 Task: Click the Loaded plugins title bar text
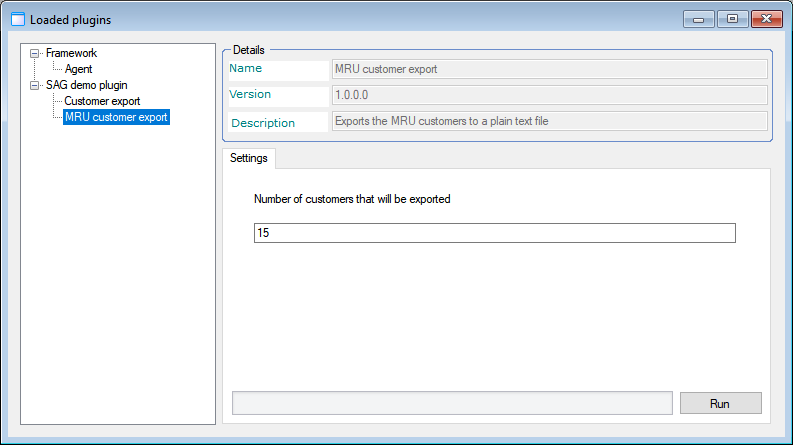[x=71, y=19]
